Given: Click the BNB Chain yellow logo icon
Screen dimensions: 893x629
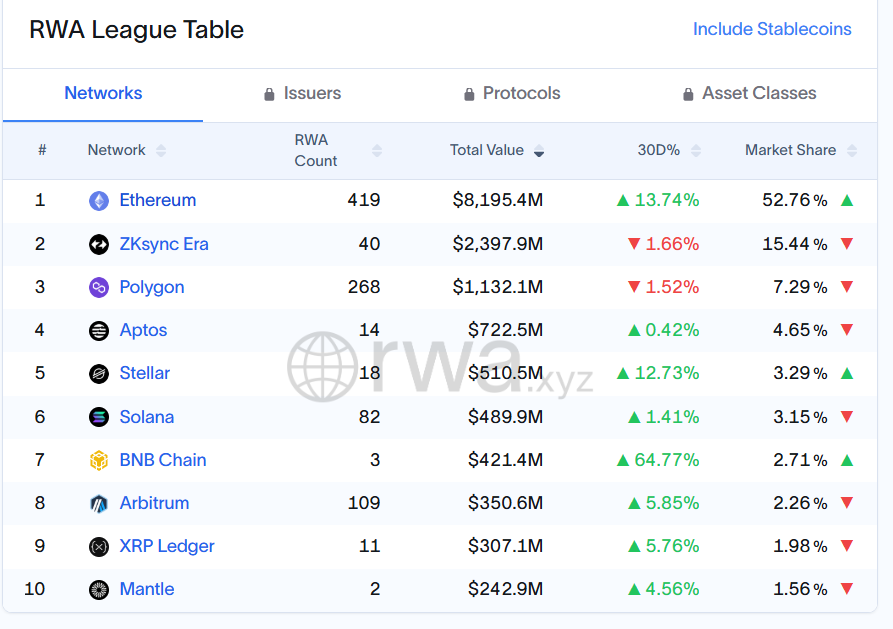Looking at the screenshot, I should tap(99, 460).
